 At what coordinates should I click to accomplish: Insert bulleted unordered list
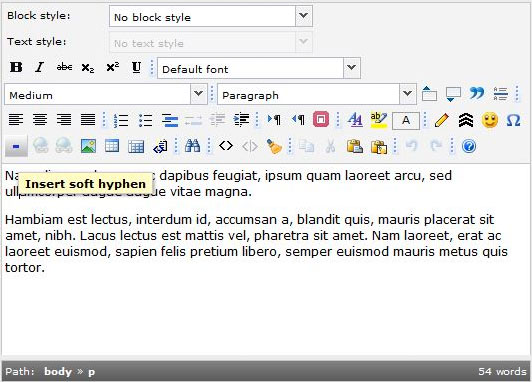[145, 120]
